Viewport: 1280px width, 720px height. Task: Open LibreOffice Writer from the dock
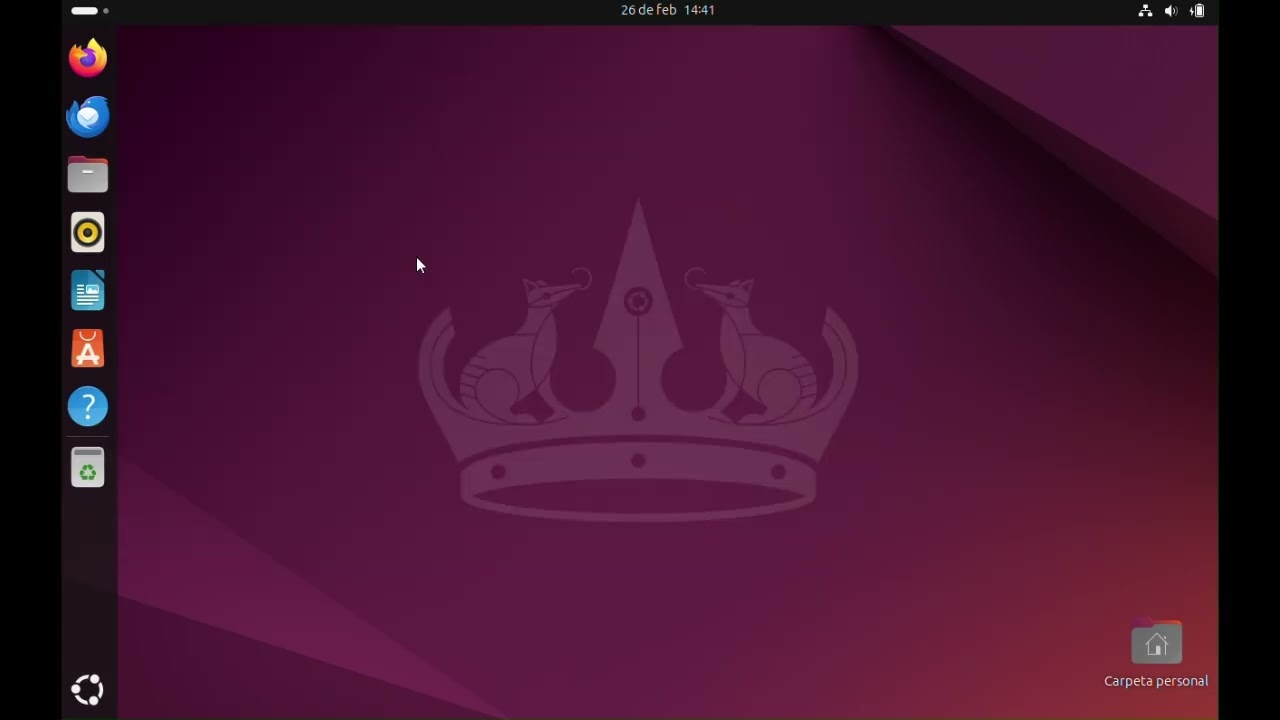click(88, 291)
